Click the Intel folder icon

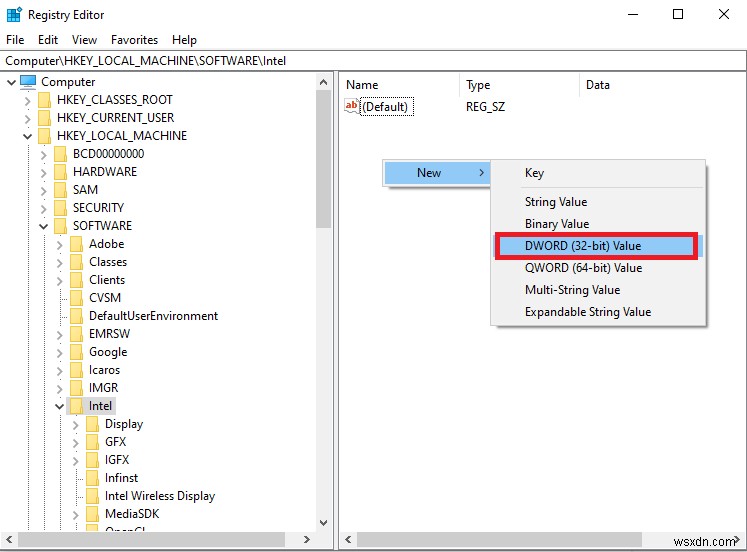point(76,406)
